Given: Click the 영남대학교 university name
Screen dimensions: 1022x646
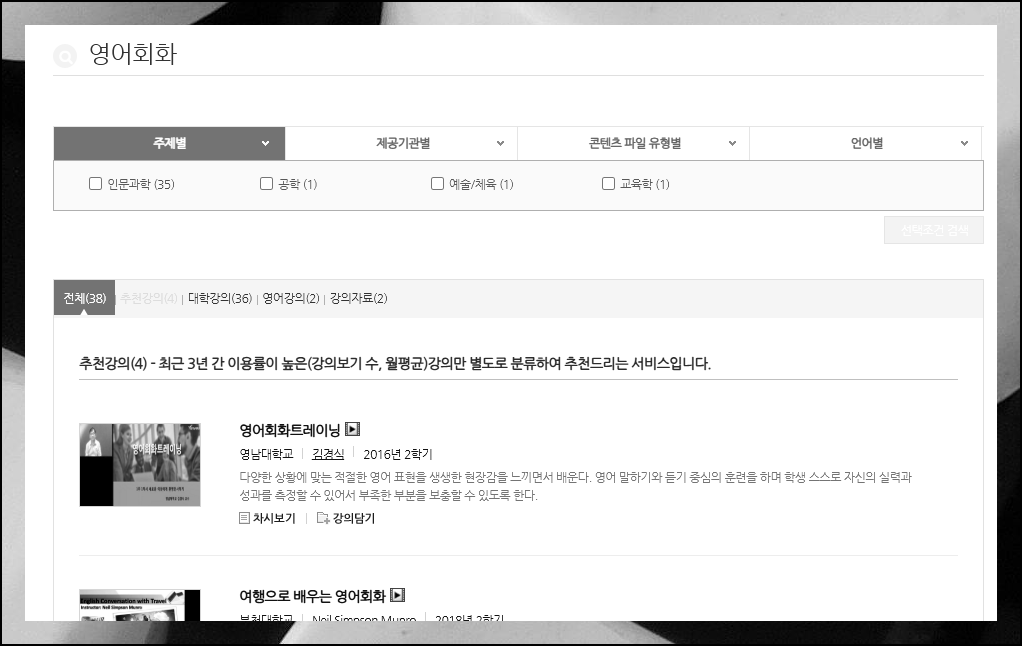Looking at the screenshot, I should tap(267, 454).
